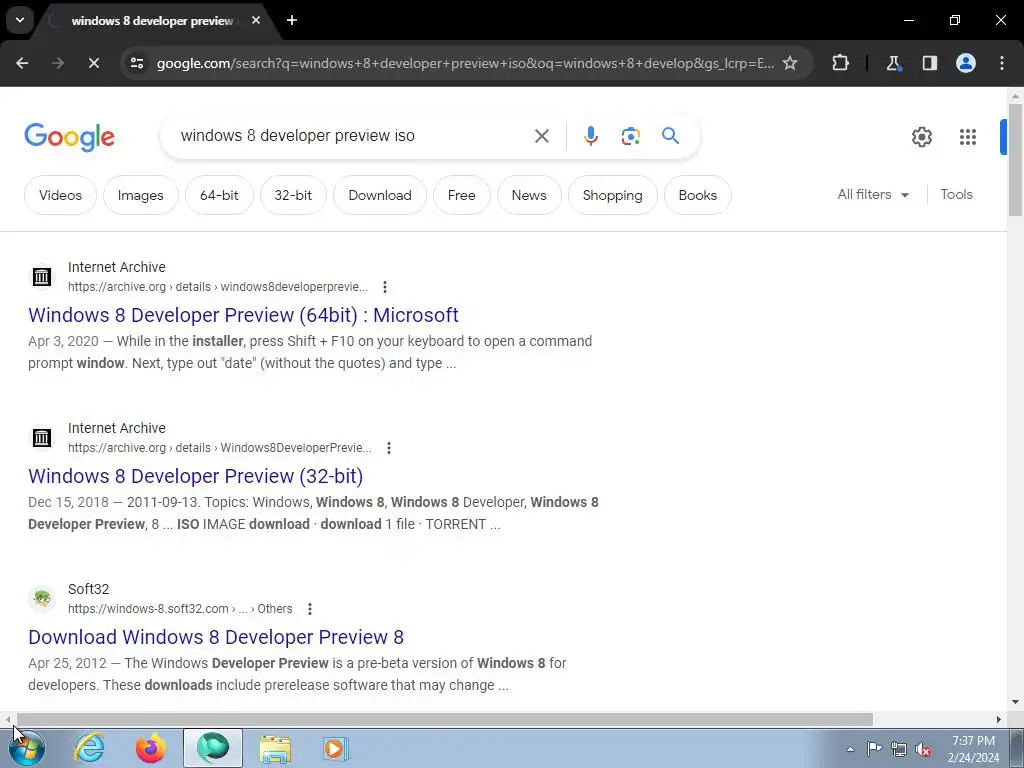Submit search with magnifier icon
The height and width of the screenshot is (768, 1024).
pos(671,136)
